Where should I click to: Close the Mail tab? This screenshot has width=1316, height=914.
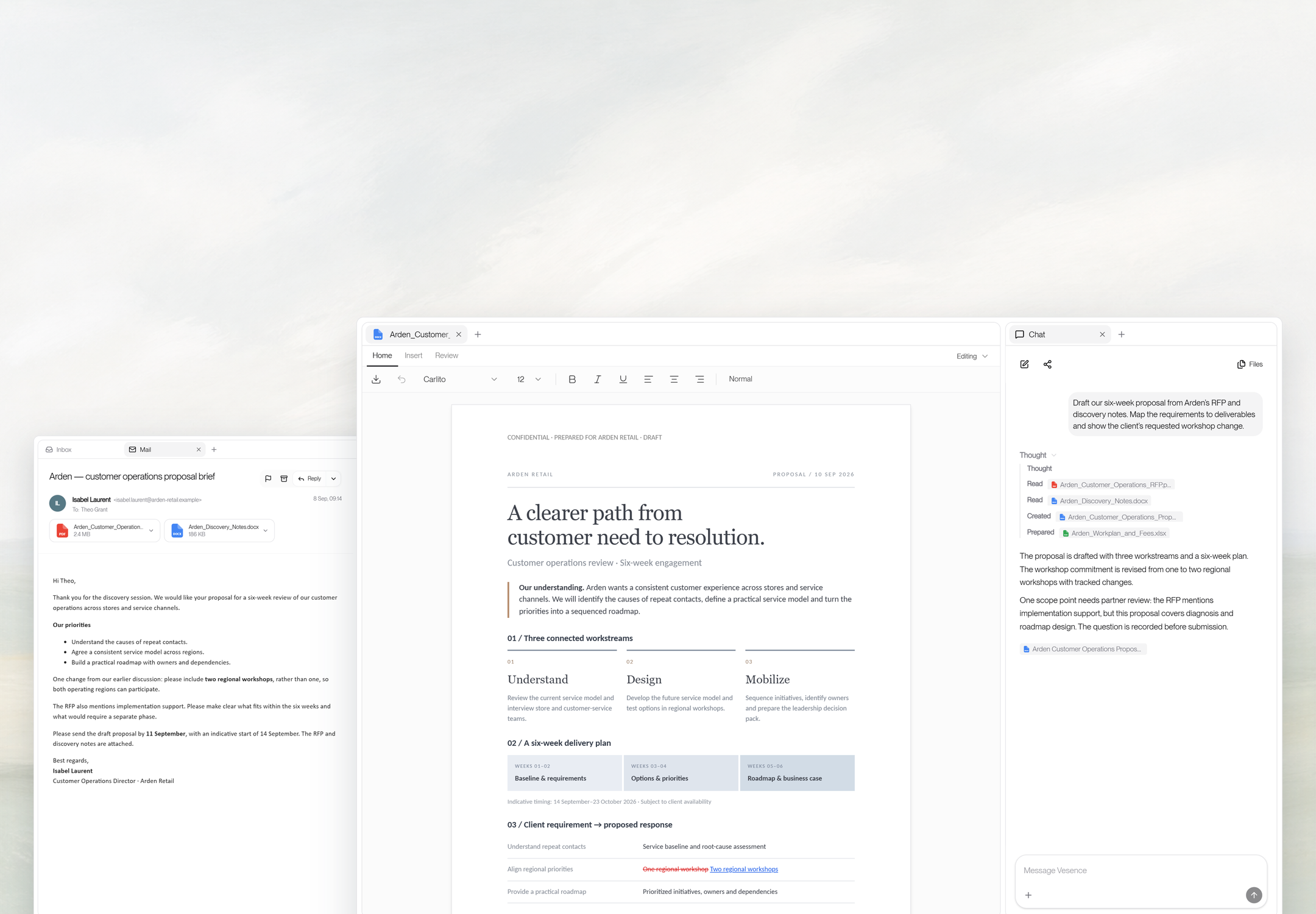click(199, 450)
